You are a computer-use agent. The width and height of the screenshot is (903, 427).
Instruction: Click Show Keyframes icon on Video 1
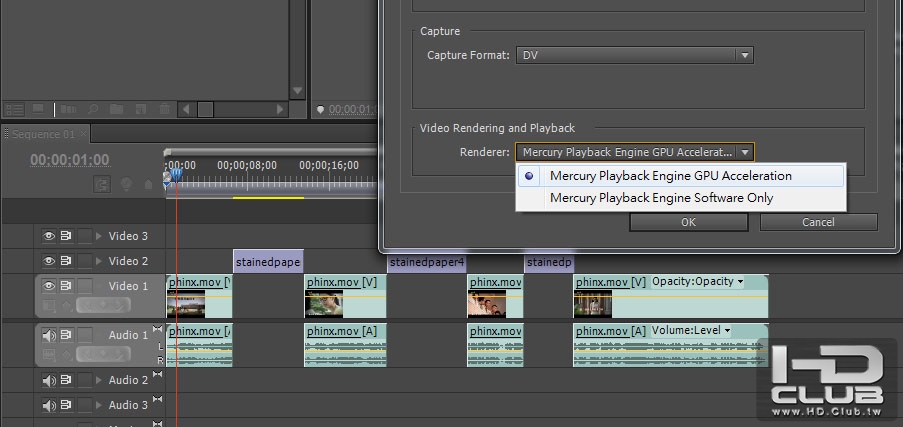(x=66, y=306)
